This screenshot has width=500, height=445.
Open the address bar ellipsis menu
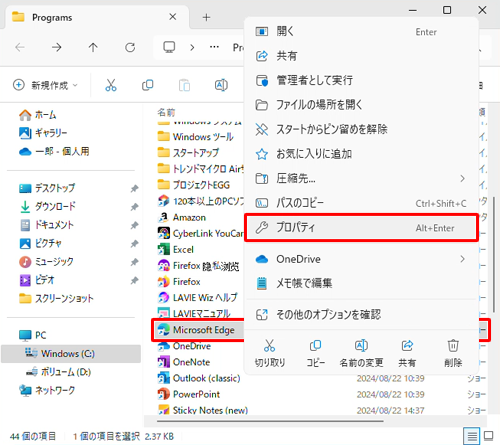click(x=214, y=47)
